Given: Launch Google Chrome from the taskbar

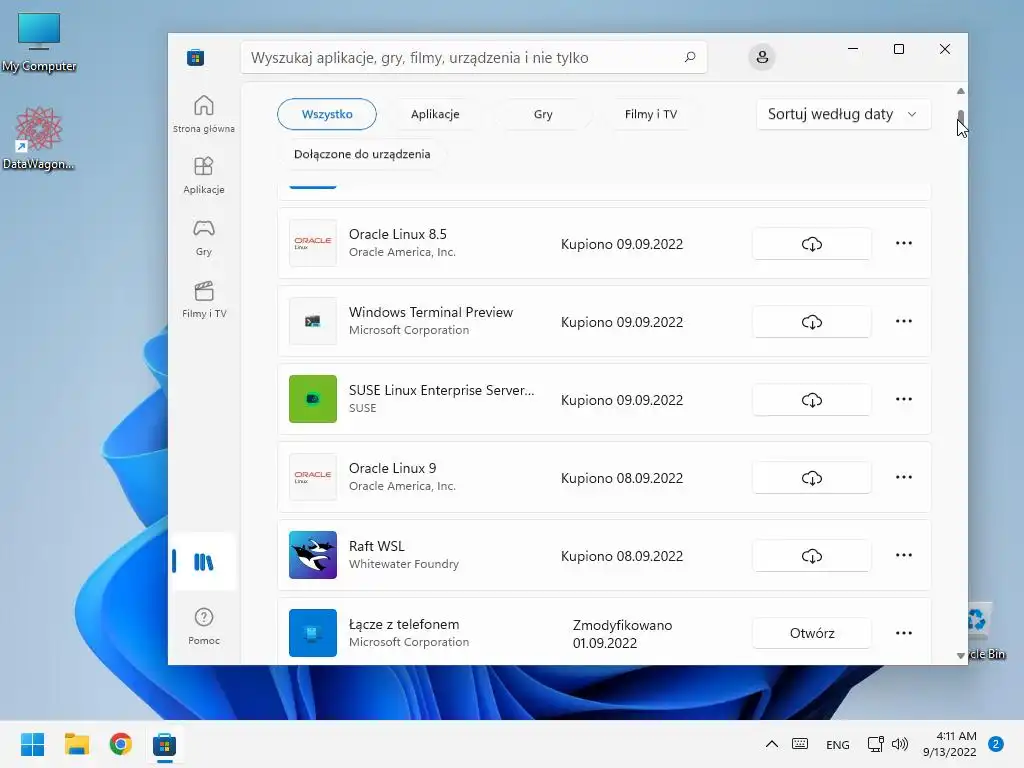Looking at the screenshot, I should [x=120, y=744].
